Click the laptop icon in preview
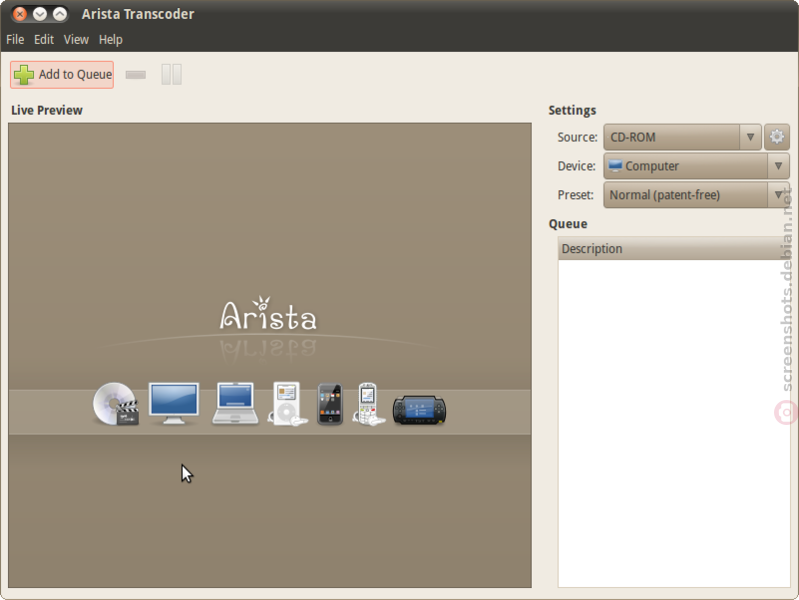The width and height of the screenshot is (799, 600). (235, 403)
